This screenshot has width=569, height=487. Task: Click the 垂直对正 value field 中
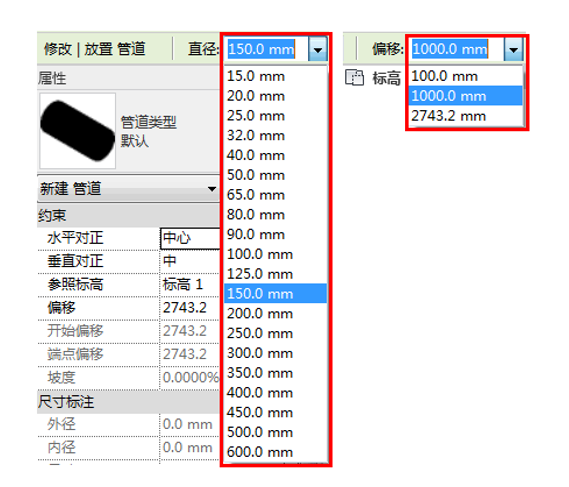point(190,262)
